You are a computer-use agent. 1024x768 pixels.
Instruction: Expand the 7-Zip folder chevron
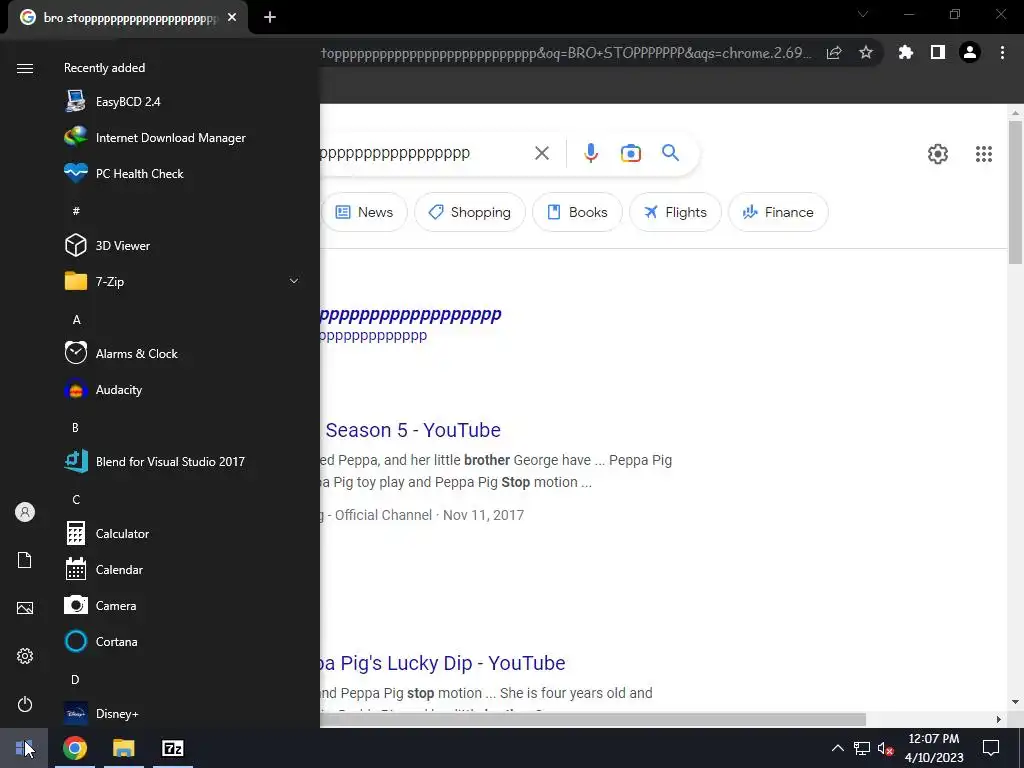click(294, 281)
